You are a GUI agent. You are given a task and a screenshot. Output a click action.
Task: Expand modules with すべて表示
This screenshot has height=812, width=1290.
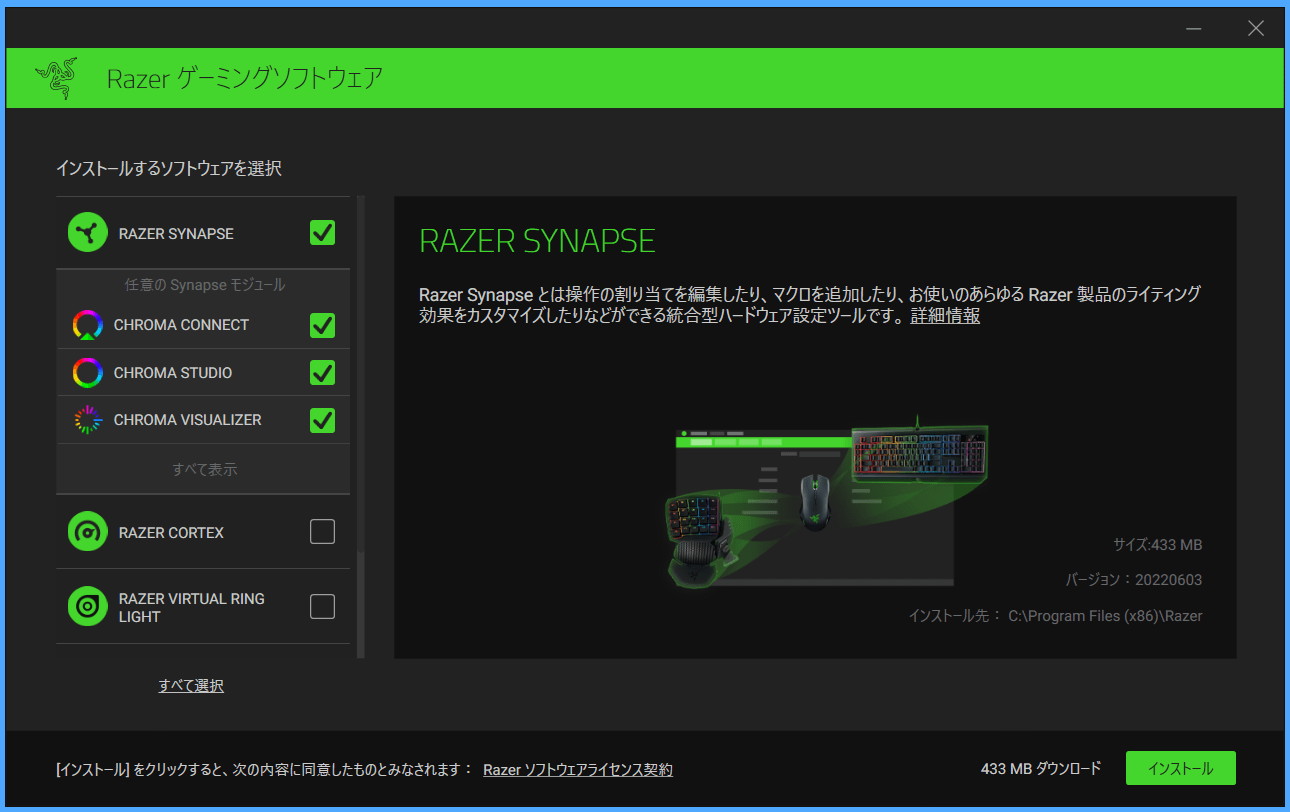pyautogui.click(x=204, y=469)
